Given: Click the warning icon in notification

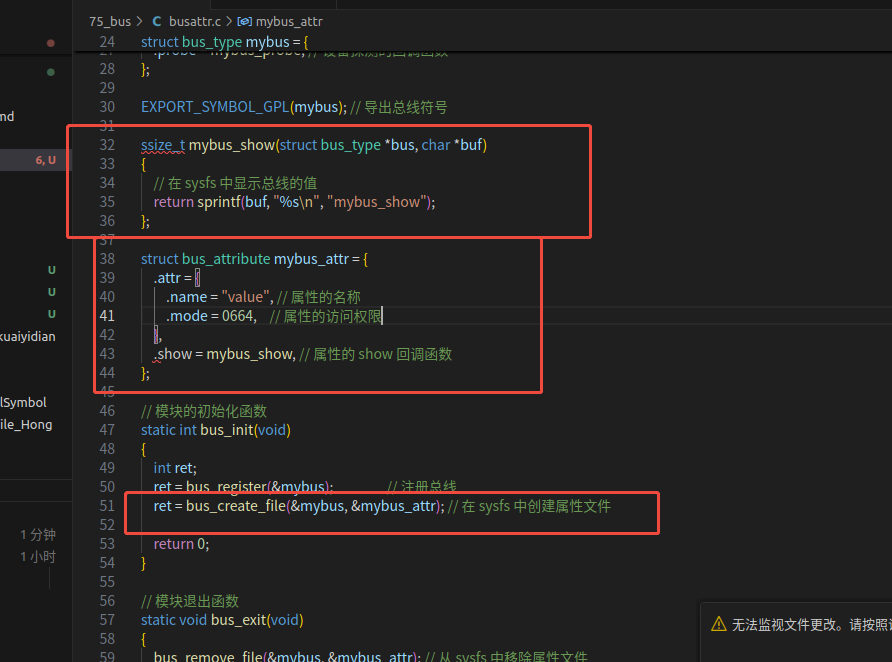Looking at the screenshot, I should click(718, 624).
